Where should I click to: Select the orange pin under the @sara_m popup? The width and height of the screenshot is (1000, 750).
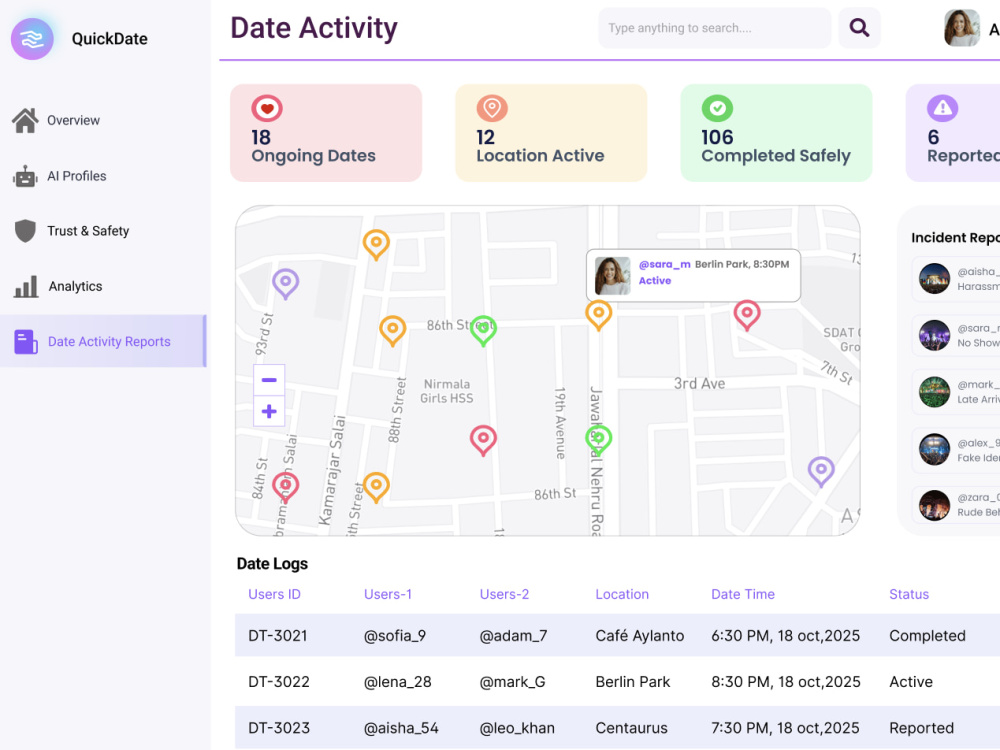(x=599, y=315)
